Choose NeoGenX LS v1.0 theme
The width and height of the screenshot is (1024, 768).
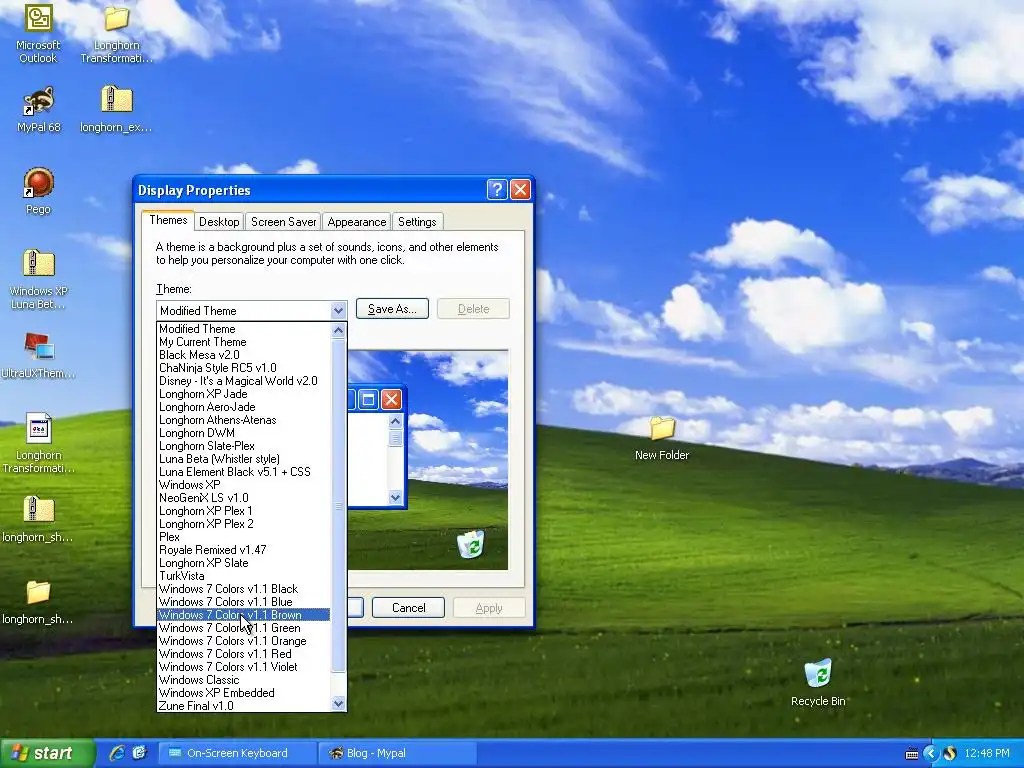click(x=244, y=498)
